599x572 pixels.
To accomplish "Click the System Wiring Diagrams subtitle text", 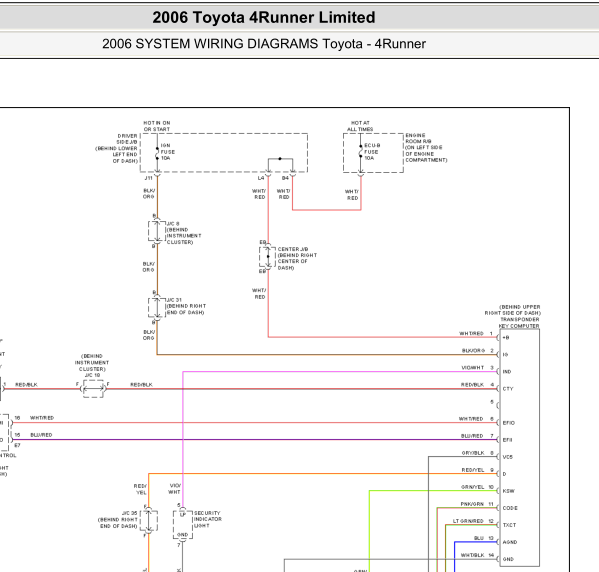I will click(x=264, y=44).
